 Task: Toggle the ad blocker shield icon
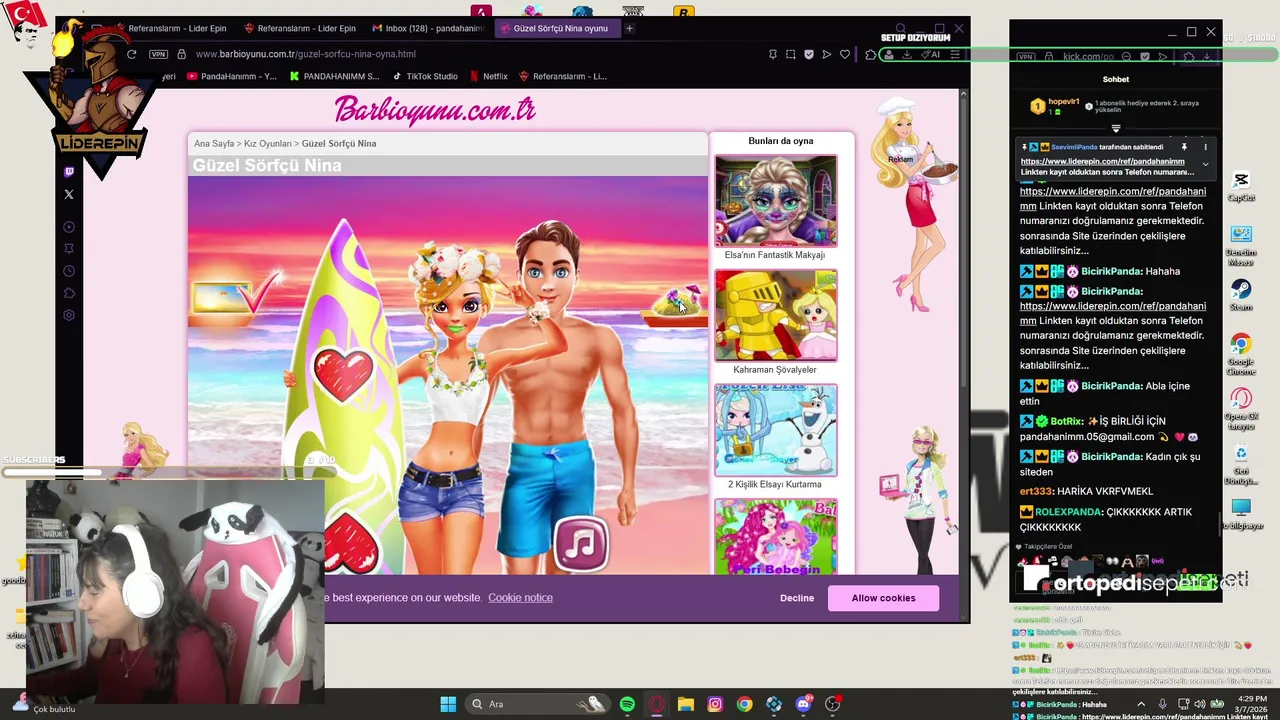point(808,54)
